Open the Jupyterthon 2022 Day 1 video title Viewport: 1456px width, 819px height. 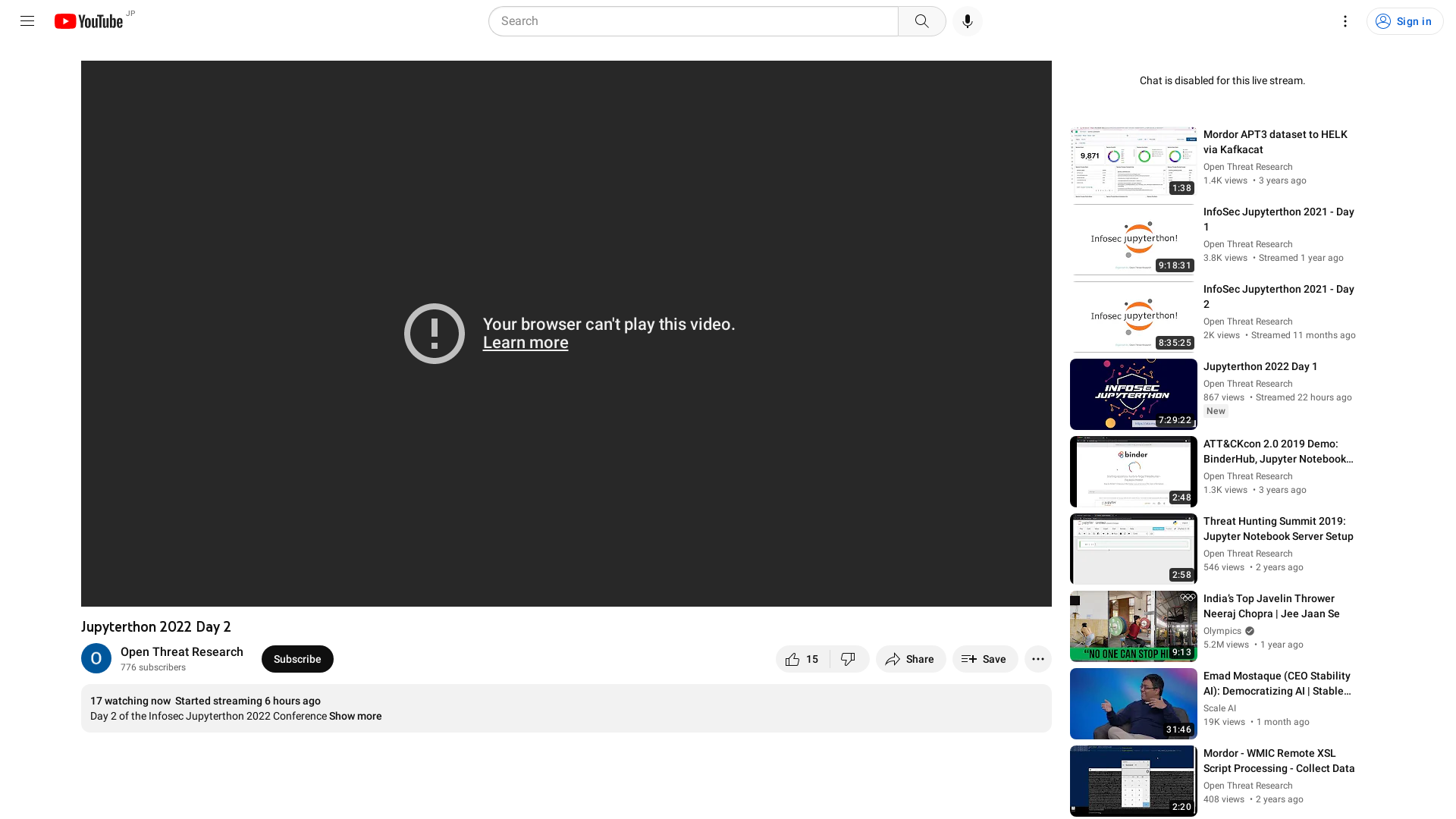tap(1260, 366)
